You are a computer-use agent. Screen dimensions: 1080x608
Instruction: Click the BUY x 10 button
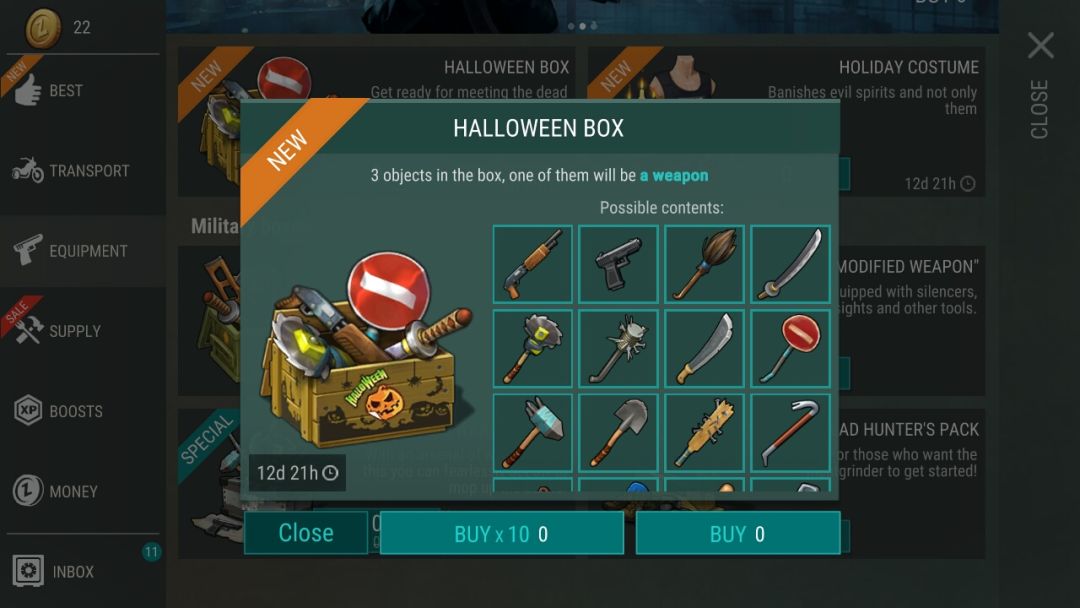501,534
